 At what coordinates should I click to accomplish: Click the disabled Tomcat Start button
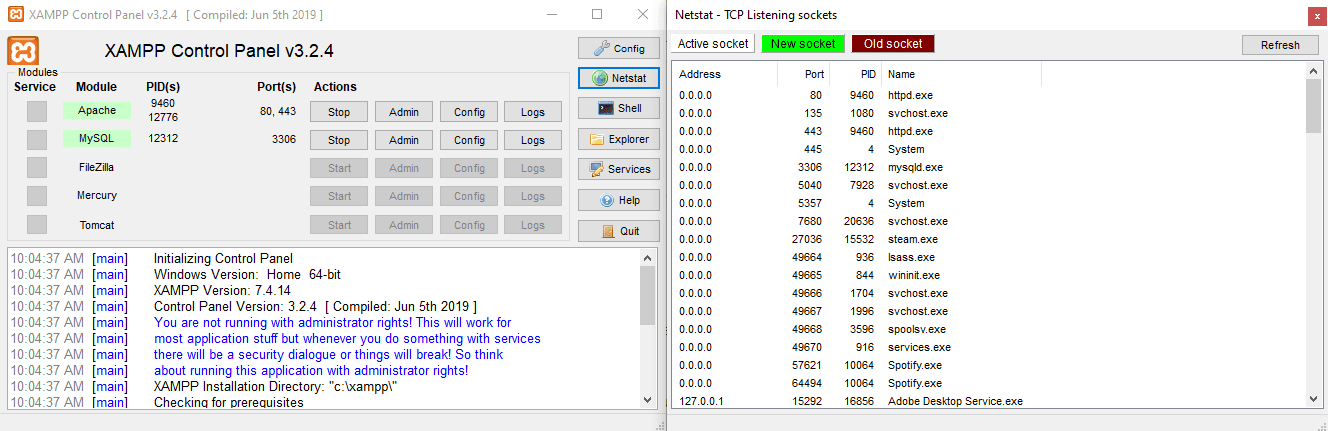(x=339, y=225)
